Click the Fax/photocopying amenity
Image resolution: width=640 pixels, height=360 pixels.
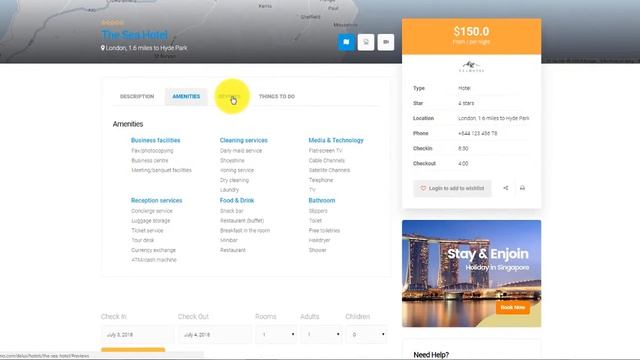[152, 151]
